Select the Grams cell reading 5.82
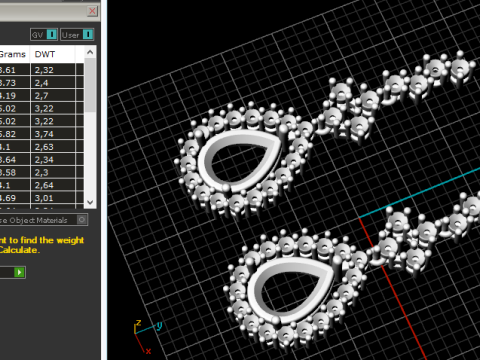 pos(15,134)
